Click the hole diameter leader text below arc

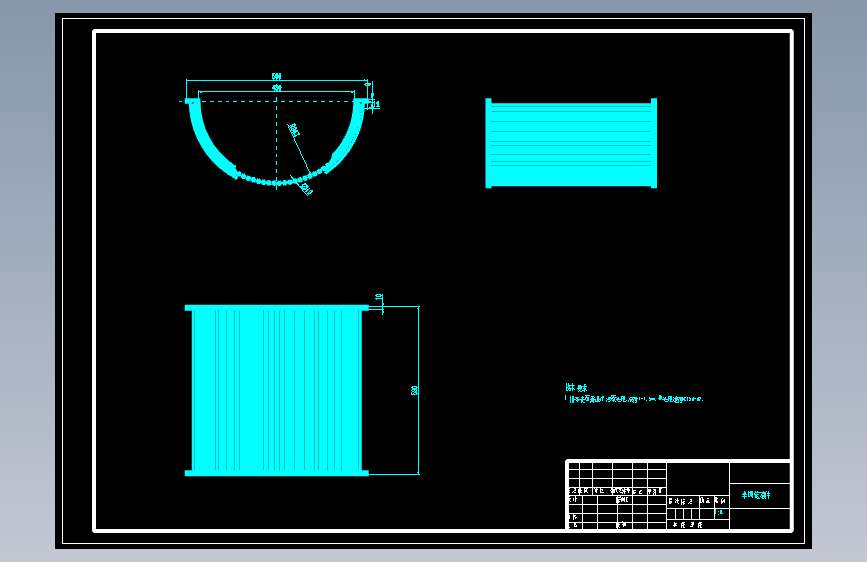(x=307, y=189)
